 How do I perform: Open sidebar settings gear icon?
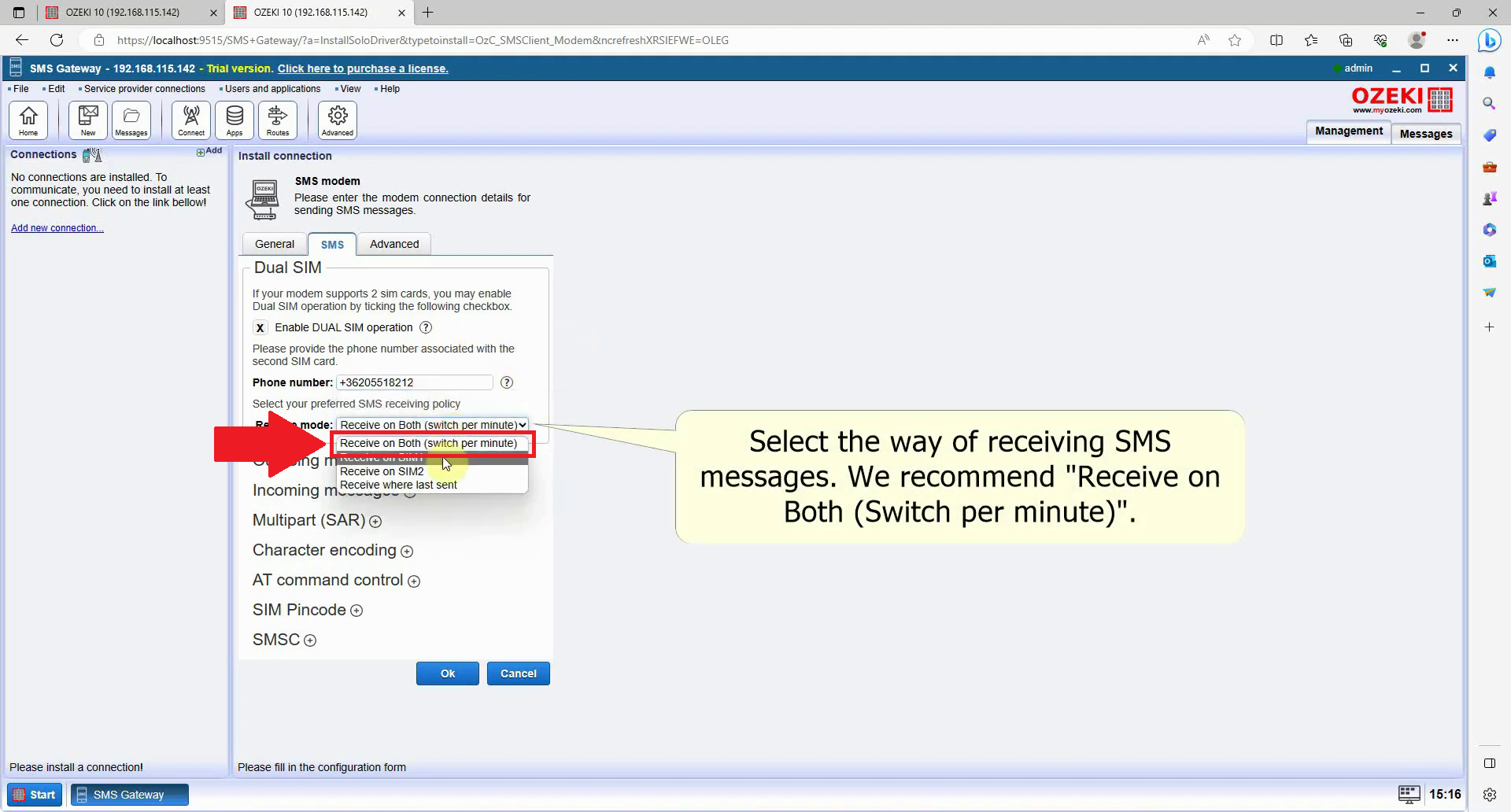click(1489, 795)
